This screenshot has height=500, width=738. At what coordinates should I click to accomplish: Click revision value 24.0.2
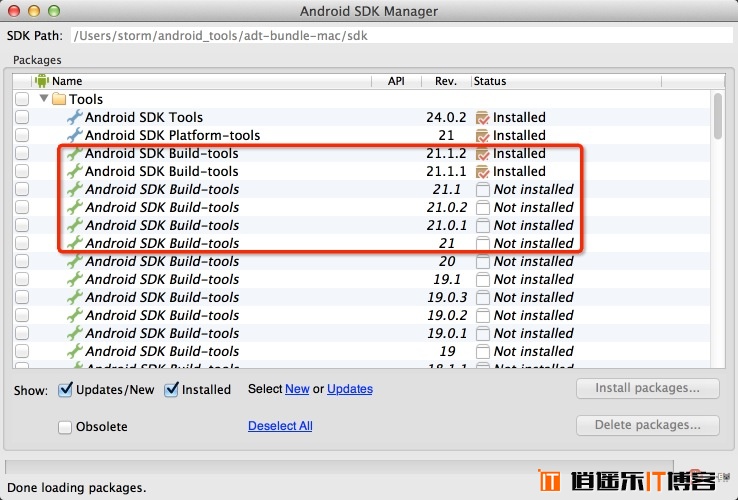coord(446,117)
